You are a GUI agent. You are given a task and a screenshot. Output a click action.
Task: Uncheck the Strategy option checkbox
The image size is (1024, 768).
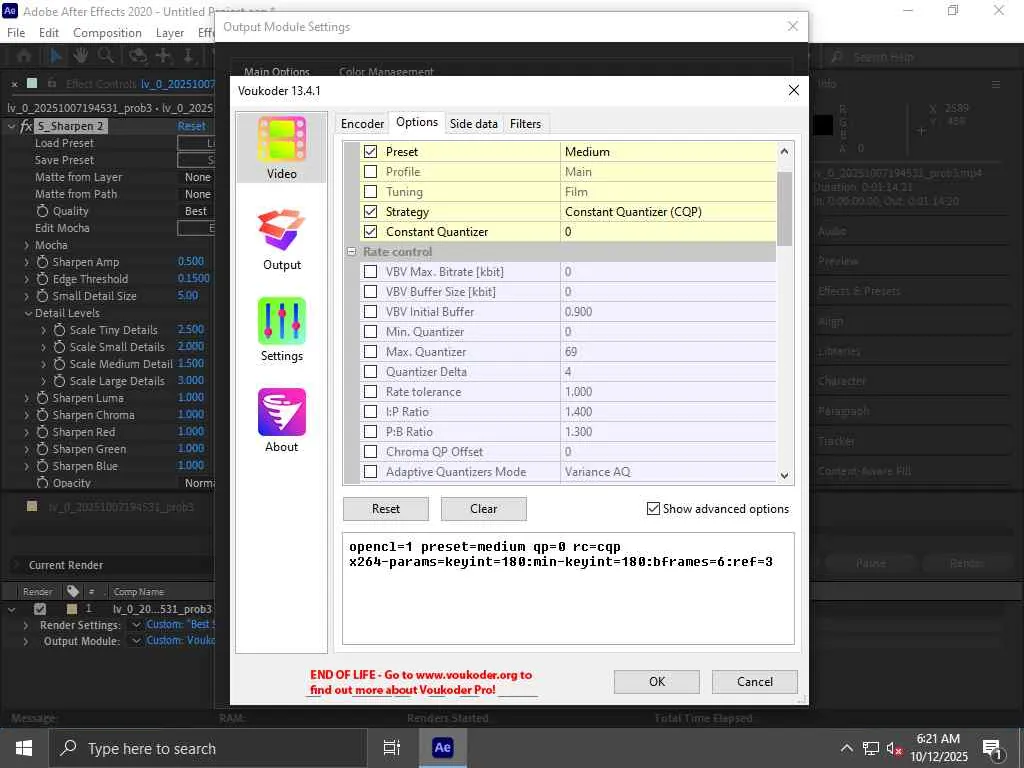(370, 212)
